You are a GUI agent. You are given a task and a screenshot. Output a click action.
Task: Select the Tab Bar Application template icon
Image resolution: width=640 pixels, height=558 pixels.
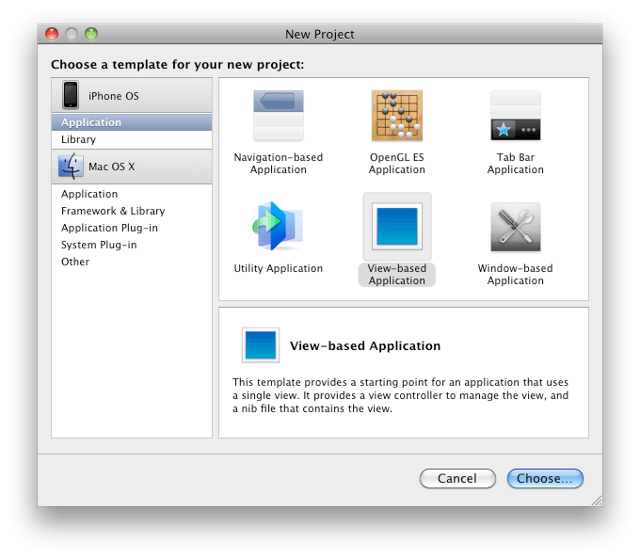coord(516,116)
